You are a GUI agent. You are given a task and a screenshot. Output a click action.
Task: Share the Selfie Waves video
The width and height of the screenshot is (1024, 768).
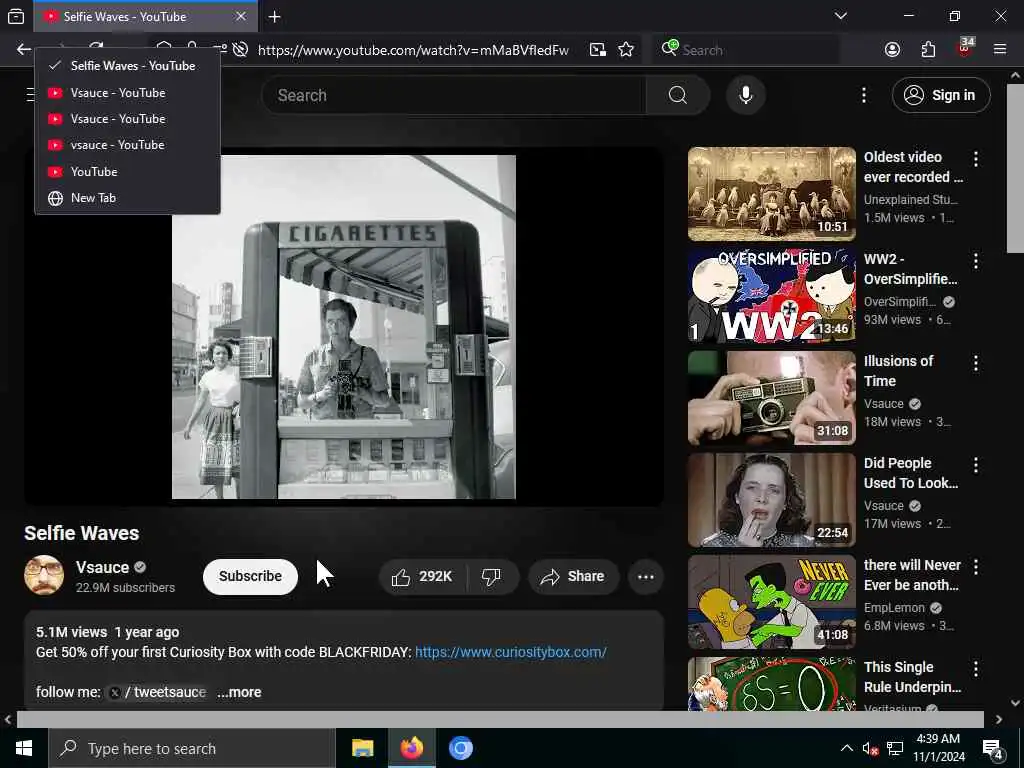coord(573,577)
